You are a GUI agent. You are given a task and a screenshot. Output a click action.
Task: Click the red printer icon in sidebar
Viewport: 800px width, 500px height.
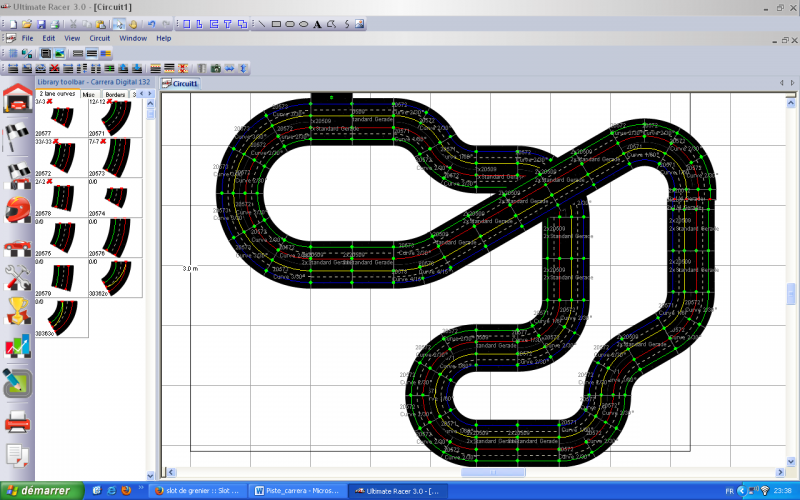16,420
